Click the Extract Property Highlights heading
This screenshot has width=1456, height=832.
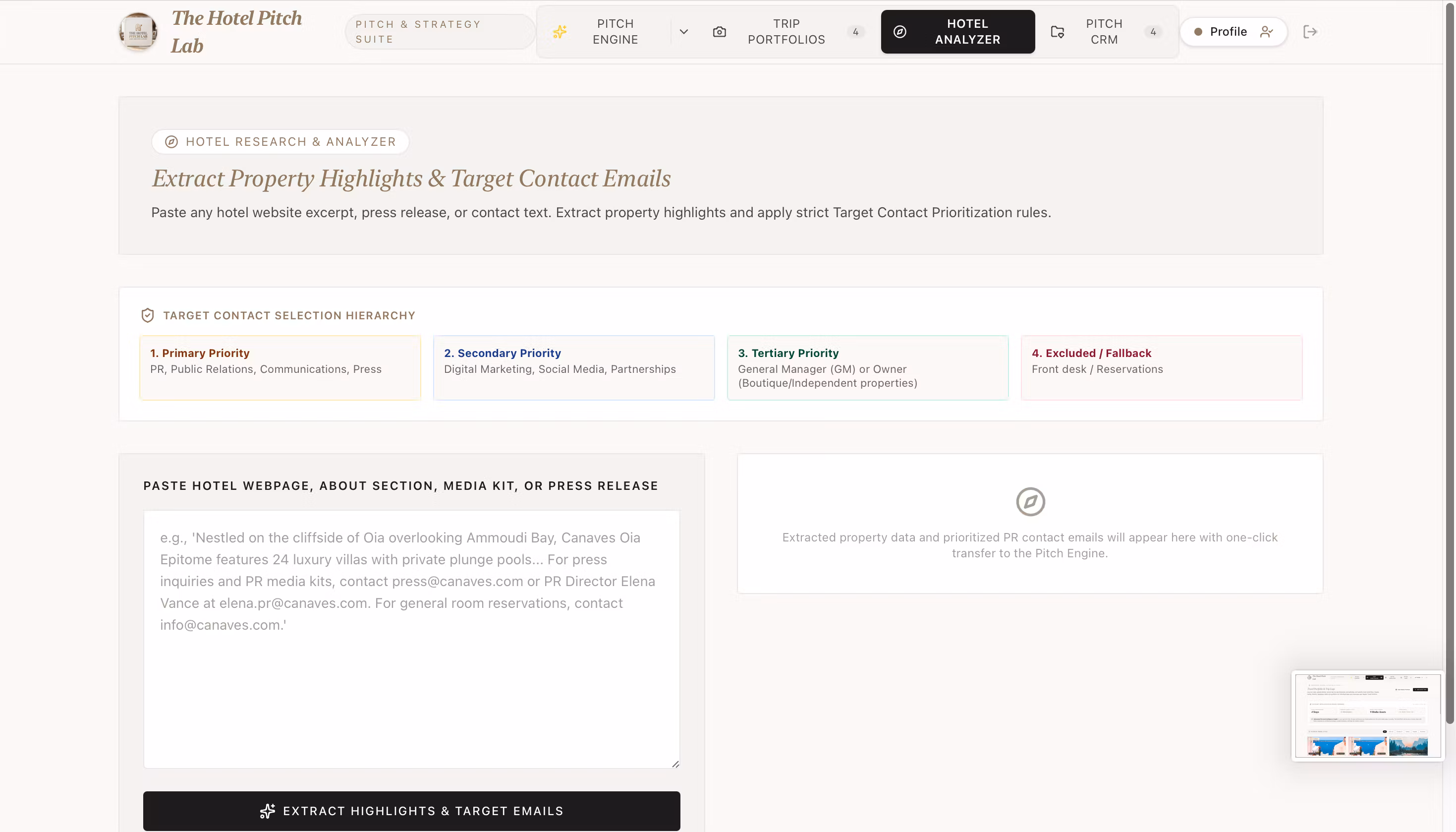pyautogui.click(x=411, y=178)
